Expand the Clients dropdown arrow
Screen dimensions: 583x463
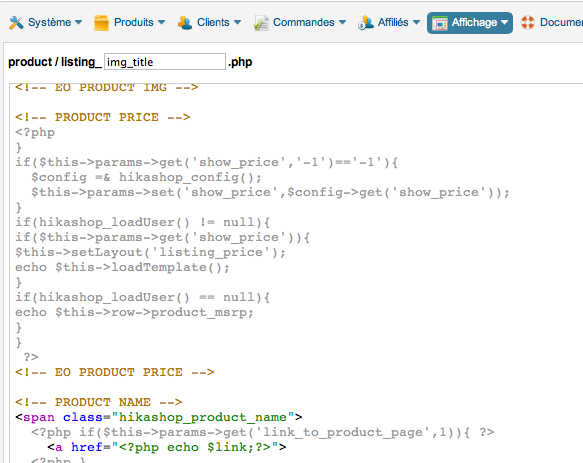point(237,22)
